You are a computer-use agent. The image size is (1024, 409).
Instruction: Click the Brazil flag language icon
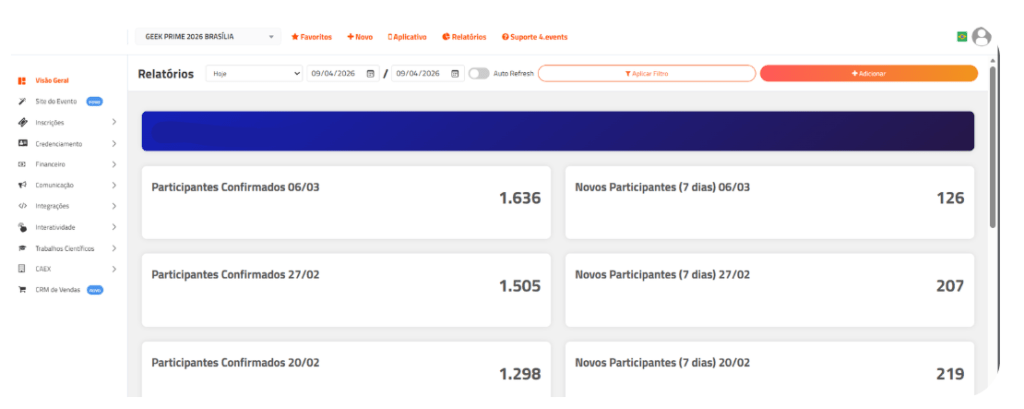click(x=962, y=37)
